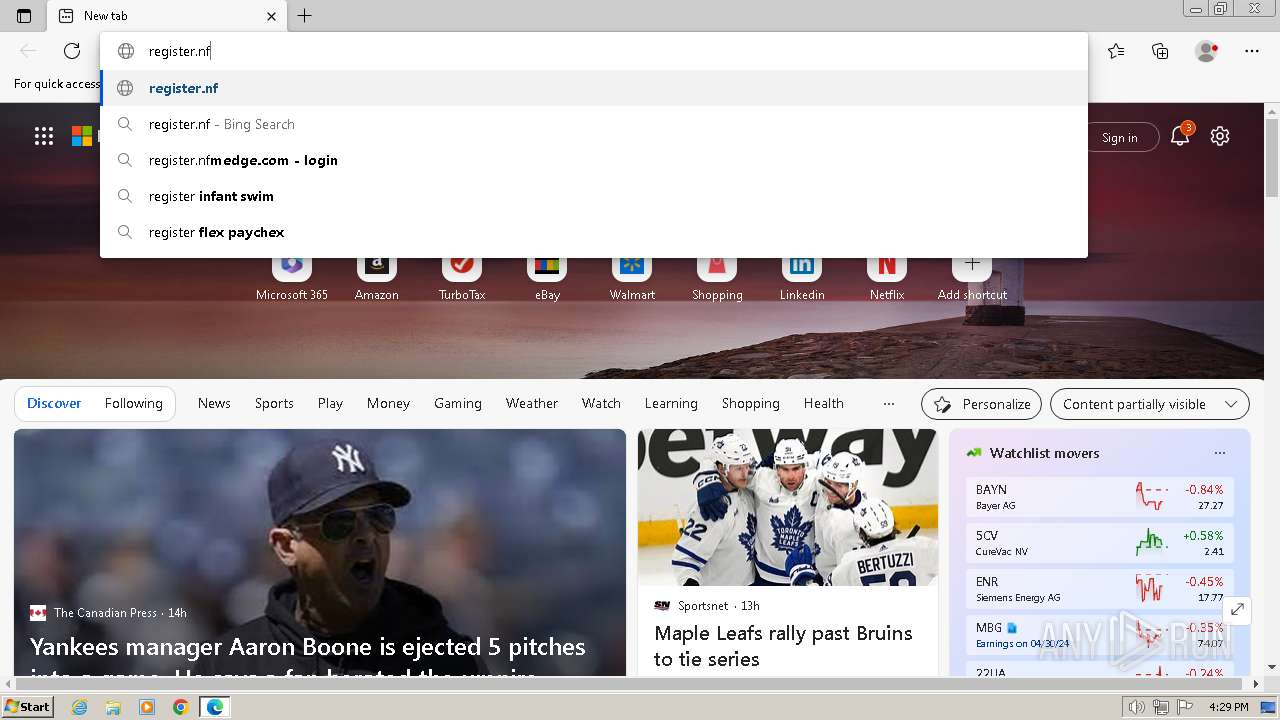The height and width of the screenshot is (720, 1280).
Task: Open a new tab with plus button
Action: [305, 16]
